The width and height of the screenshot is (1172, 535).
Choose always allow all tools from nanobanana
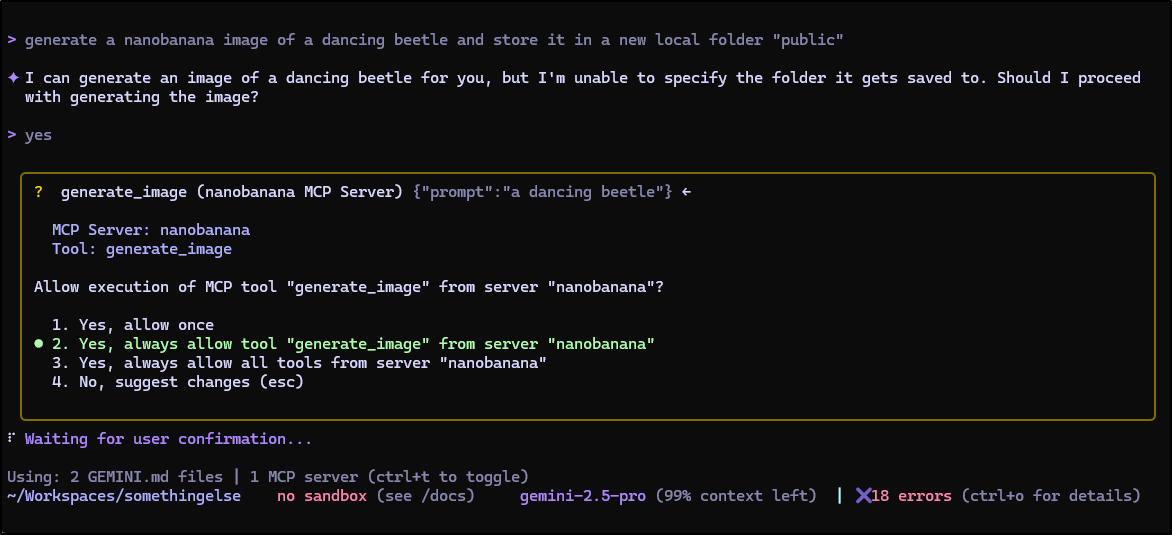299,362
